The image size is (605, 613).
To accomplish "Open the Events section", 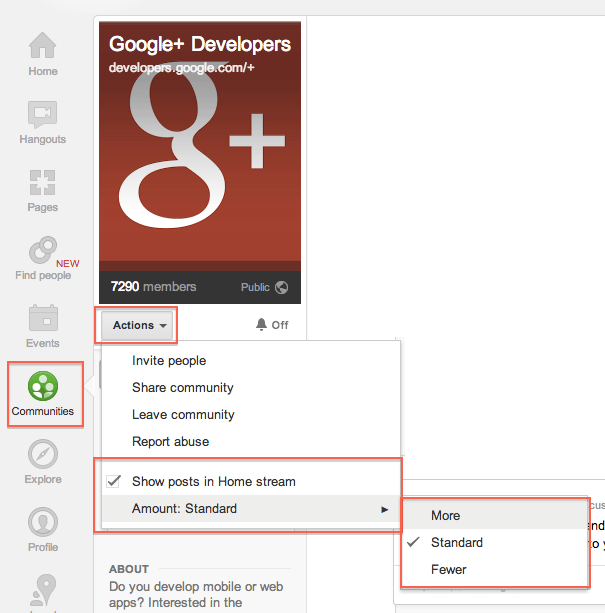I will (x=43, y=326).
